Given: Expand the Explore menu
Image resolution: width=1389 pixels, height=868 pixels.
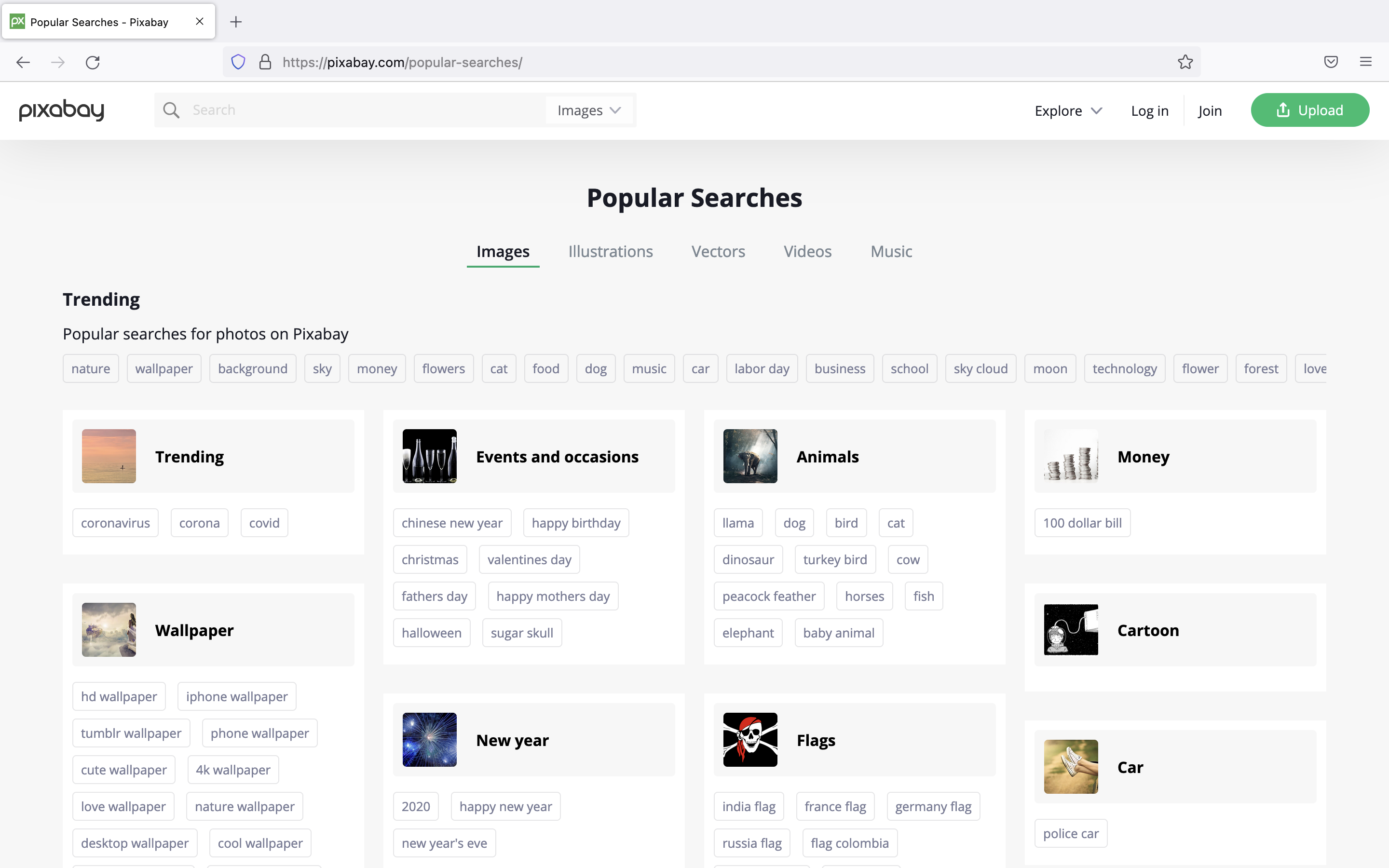Looking at the screenshot, I should point(1068,110).
